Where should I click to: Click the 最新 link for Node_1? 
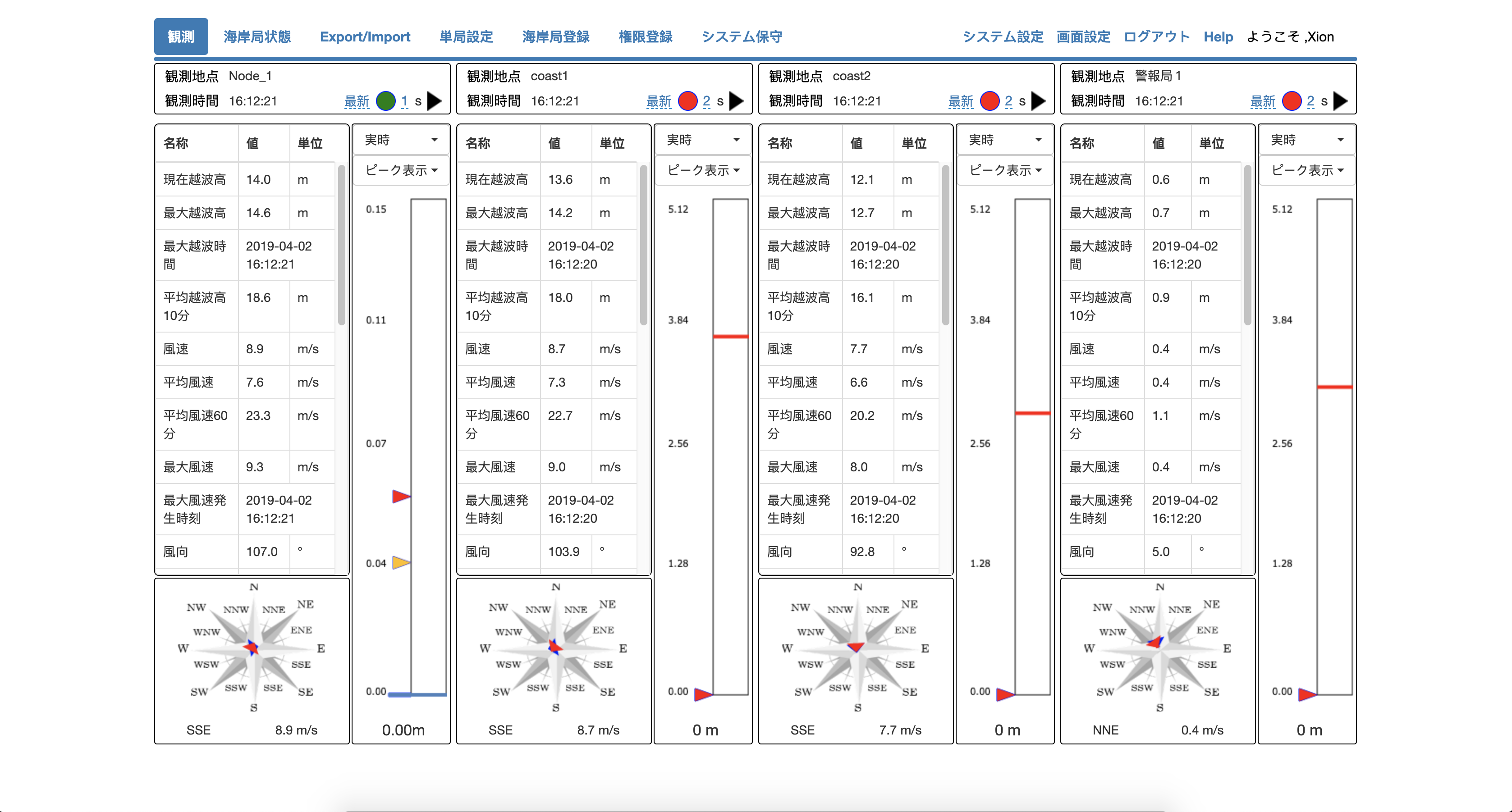coord(356,101)
